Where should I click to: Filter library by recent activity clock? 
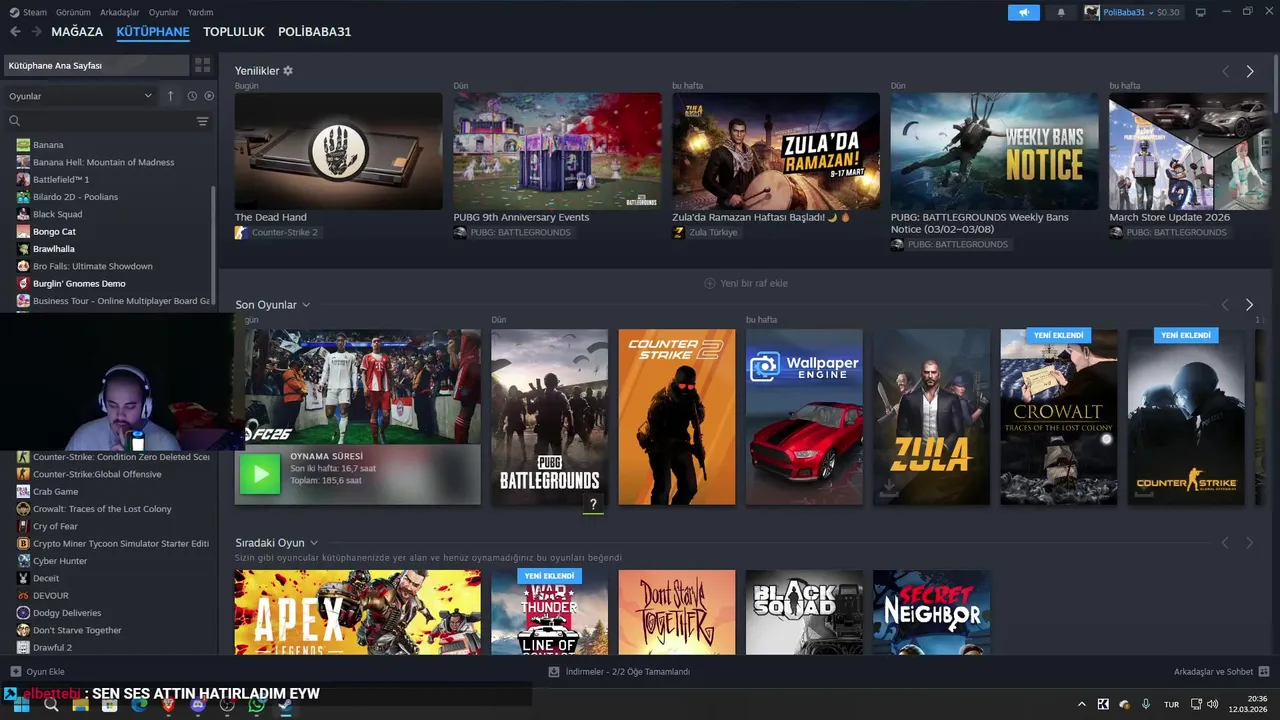192,96
